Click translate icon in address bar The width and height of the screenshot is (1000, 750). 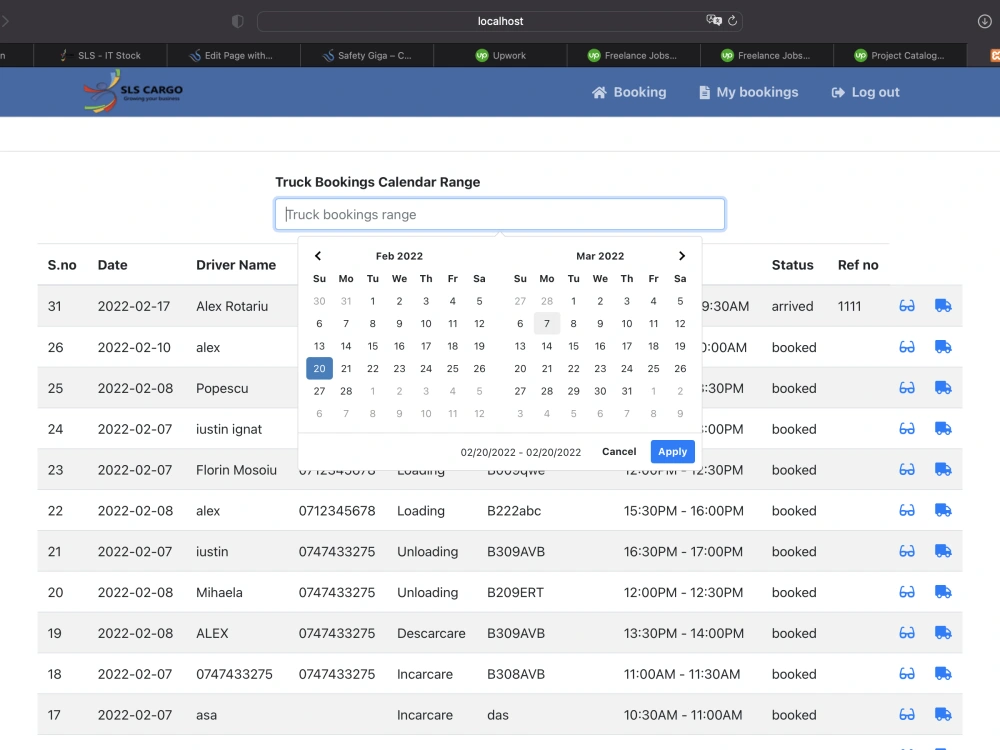(x=714, y=20)
